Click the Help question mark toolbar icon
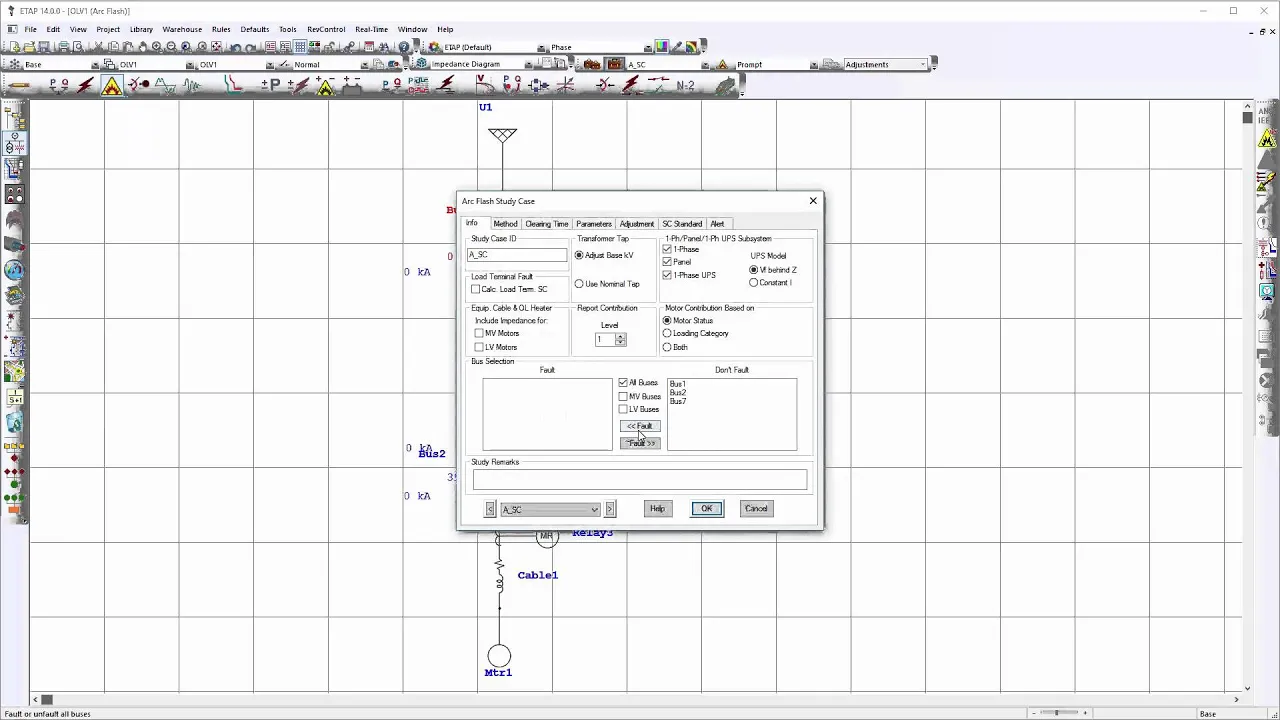Image resolution: width=1280 pixels, height=720 pixels. pyautogui.click(x=403, y=47)
